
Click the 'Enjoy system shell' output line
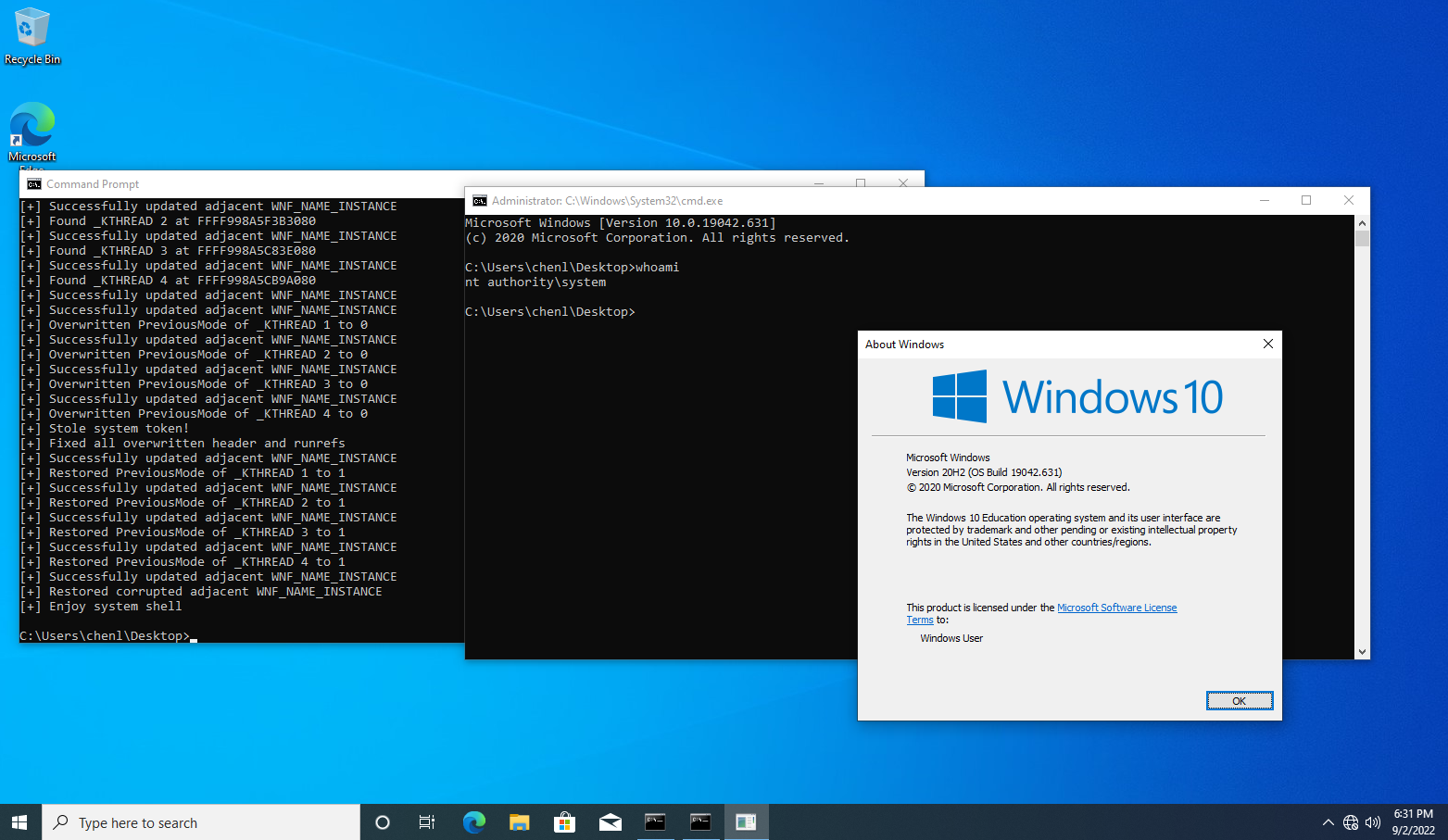(101, 607)
